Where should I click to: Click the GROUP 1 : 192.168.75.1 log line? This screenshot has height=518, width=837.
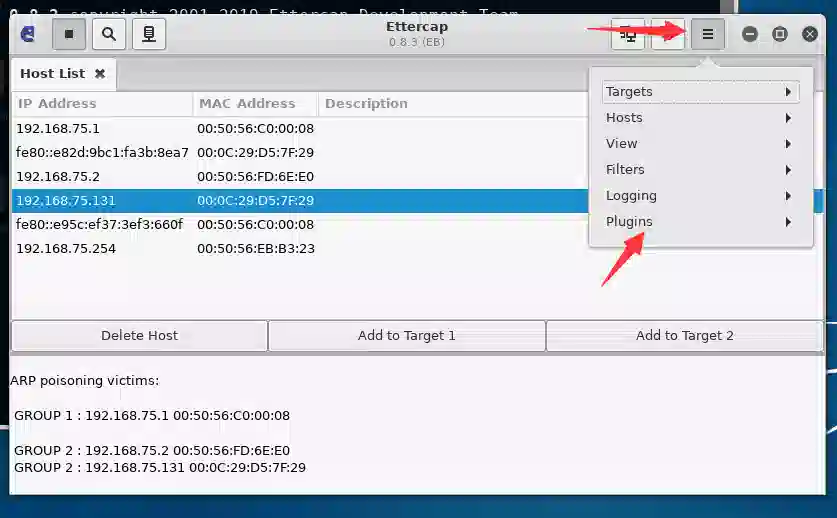(x=152, y=415)
